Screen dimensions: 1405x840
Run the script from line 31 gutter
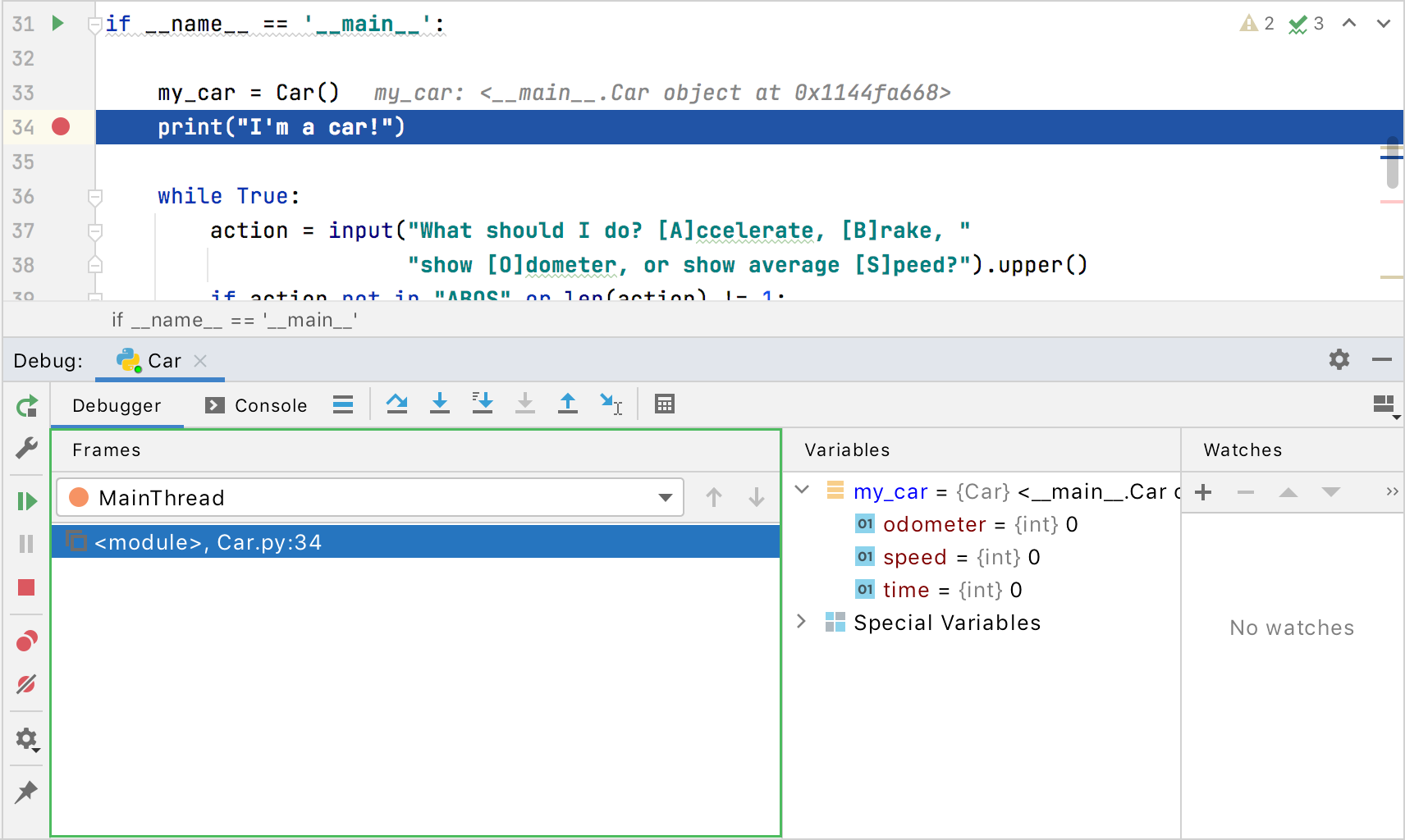(57, 23)
